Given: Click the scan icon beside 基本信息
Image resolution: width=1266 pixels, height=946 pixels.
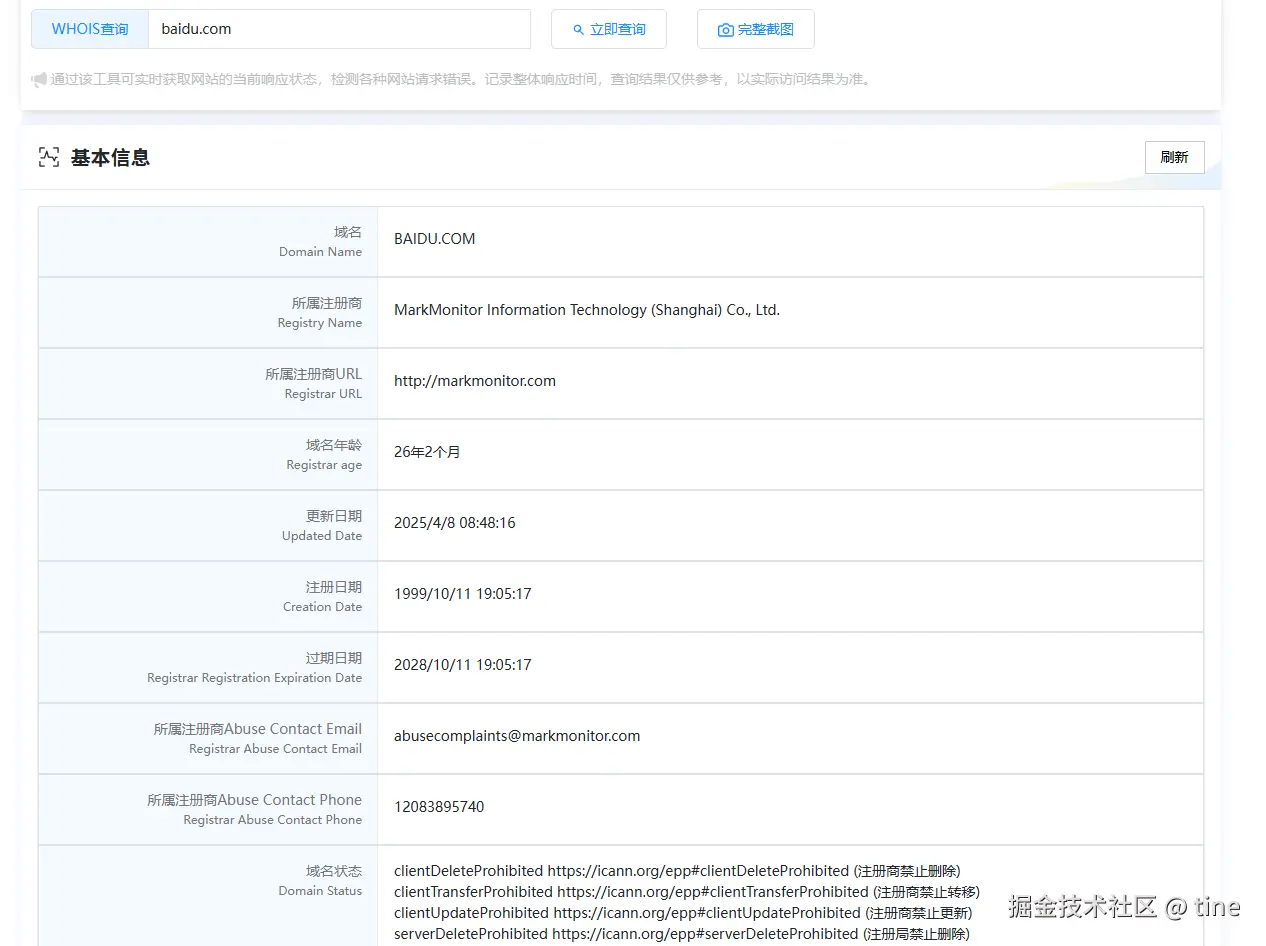Looking at the screenshot, I should [49, 157].
